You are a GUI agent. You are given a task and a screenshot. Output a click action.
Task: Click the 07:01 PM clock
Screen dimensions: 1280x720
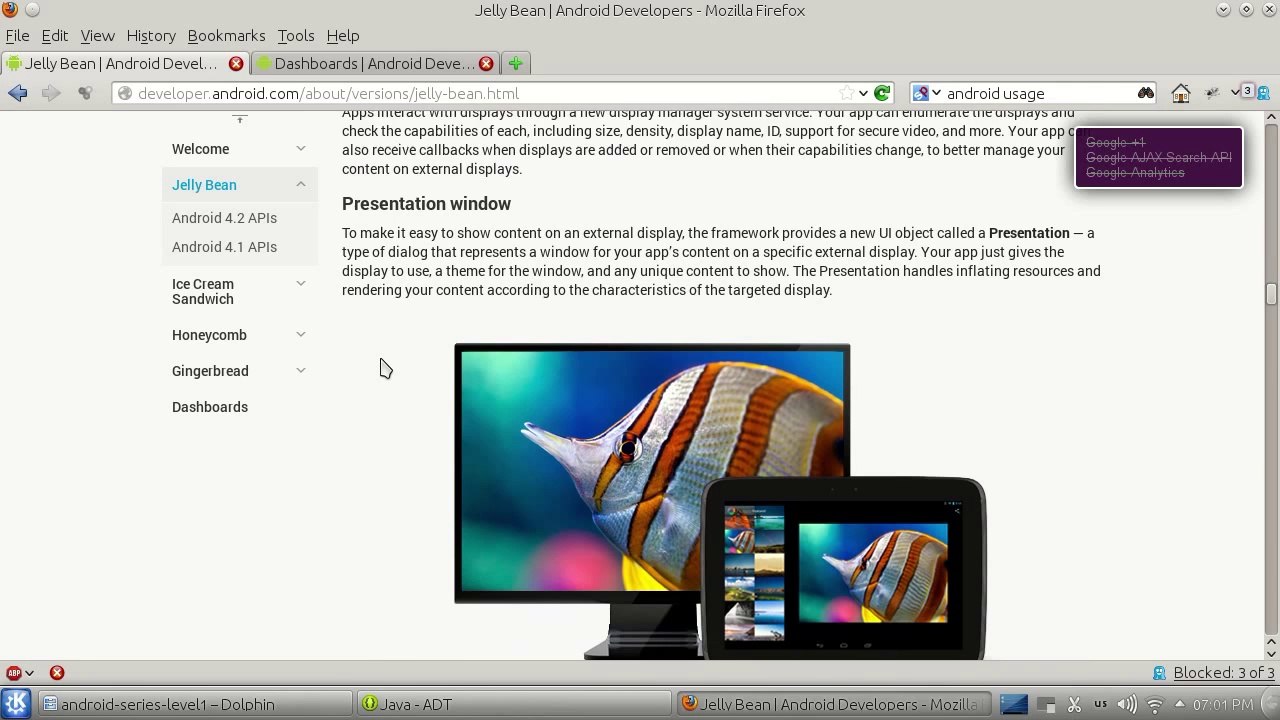[1223, 704]
